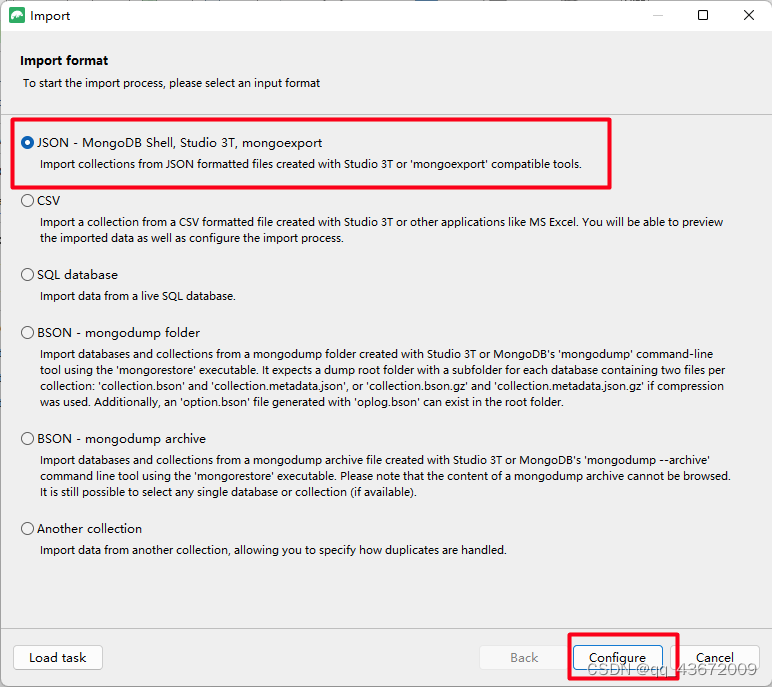
Task: Select BSON - mongodump archive option
Action: coord(28,439)
